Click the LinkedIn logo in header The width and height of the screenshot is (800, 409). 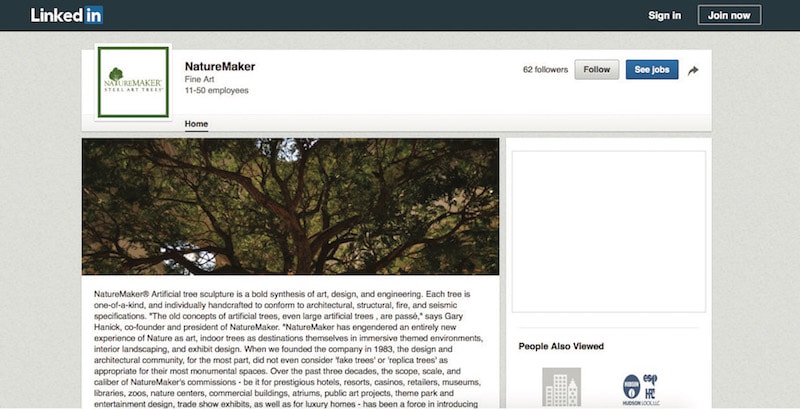tap(67, 15)
